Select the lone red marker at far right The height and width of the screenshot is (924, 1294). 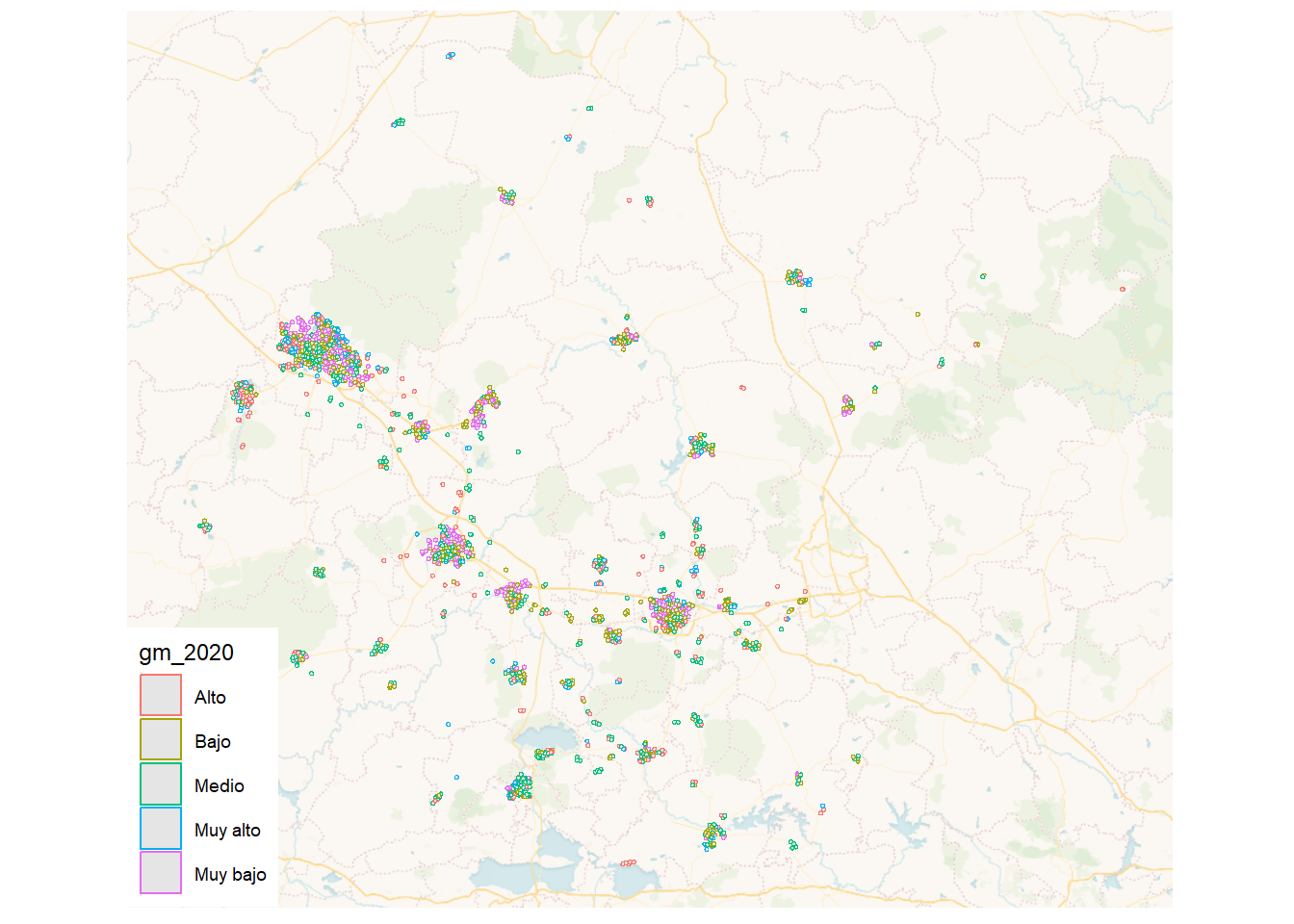[x=1123, y=289]
